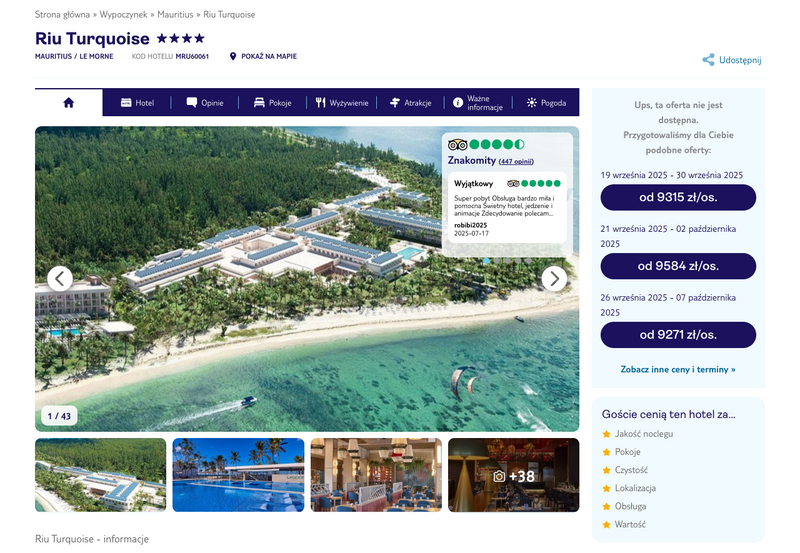The image size is (800, 553).
Task: Choose offer od 9584 zł/os.
Action: pos(678,266)
